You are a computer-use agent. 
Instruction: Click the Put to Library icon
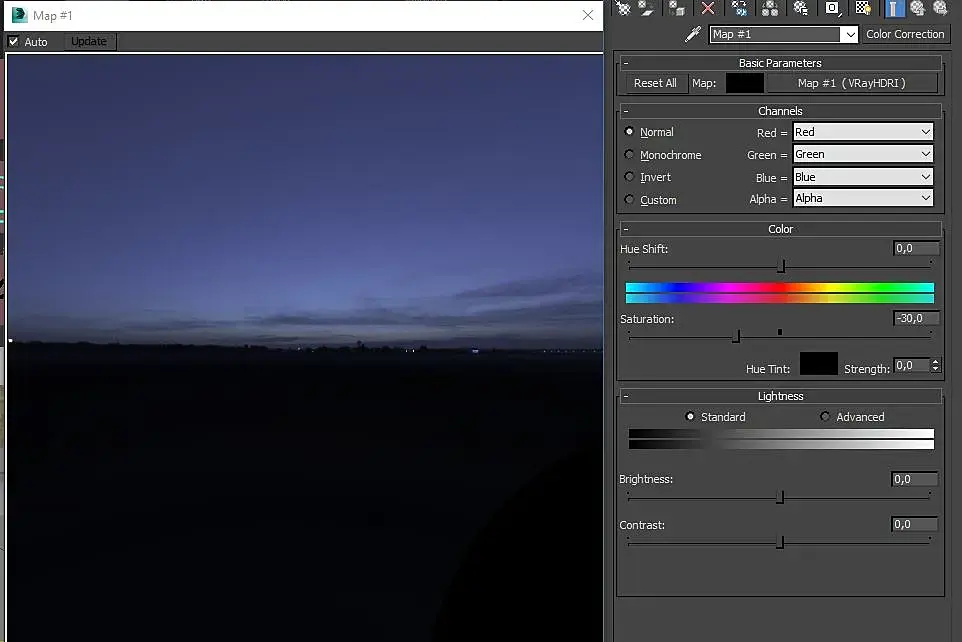tap(801, 8)
